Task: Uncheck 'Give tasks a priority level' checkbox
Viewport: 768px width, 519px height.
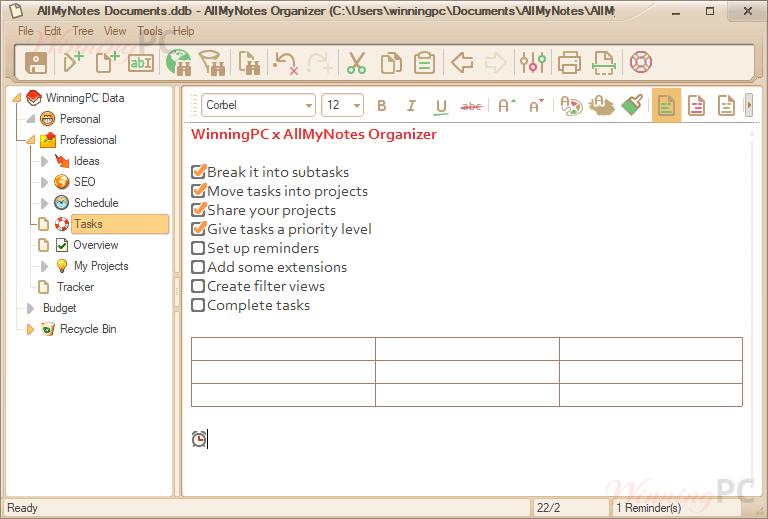Action: point(198,229)
